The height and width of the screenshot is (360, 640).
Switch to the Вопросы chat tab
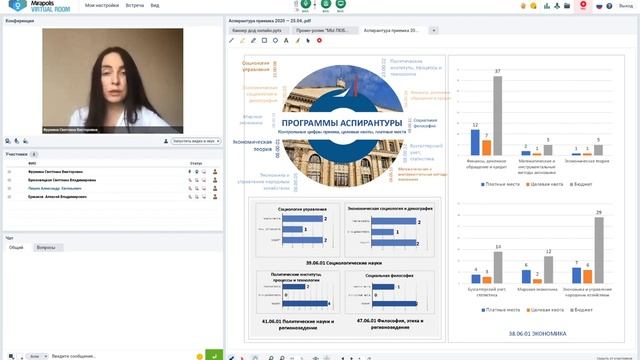tap(48, 247)
